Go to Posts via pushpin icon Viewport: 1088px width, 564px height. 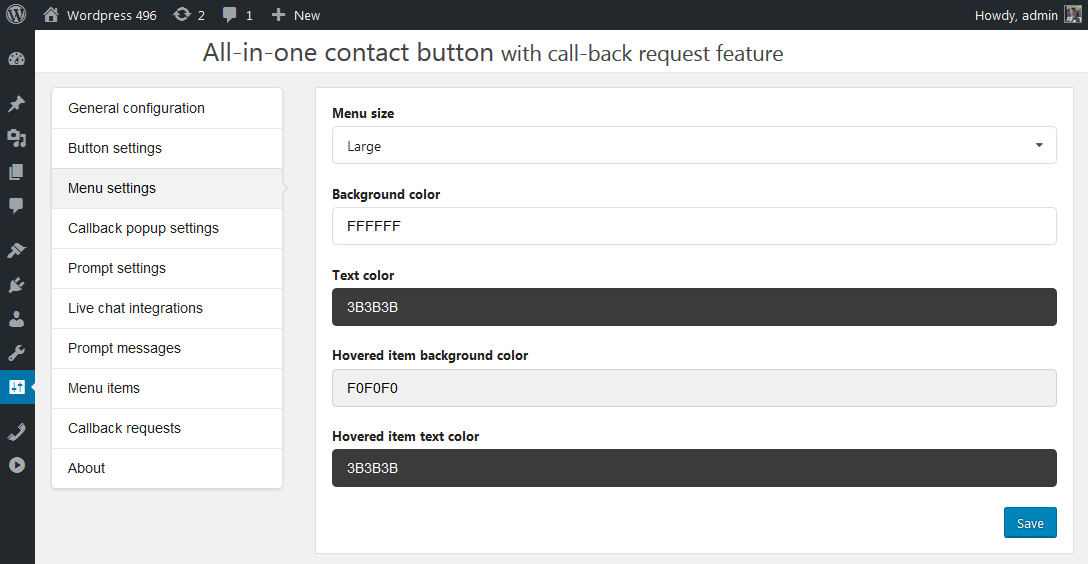(16, 104)
